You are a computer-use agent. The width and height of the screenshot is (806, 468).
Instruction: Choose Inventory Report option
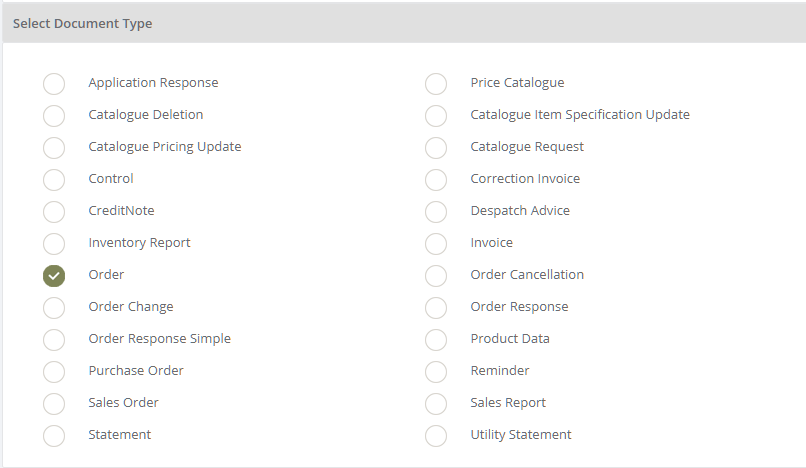54,244
